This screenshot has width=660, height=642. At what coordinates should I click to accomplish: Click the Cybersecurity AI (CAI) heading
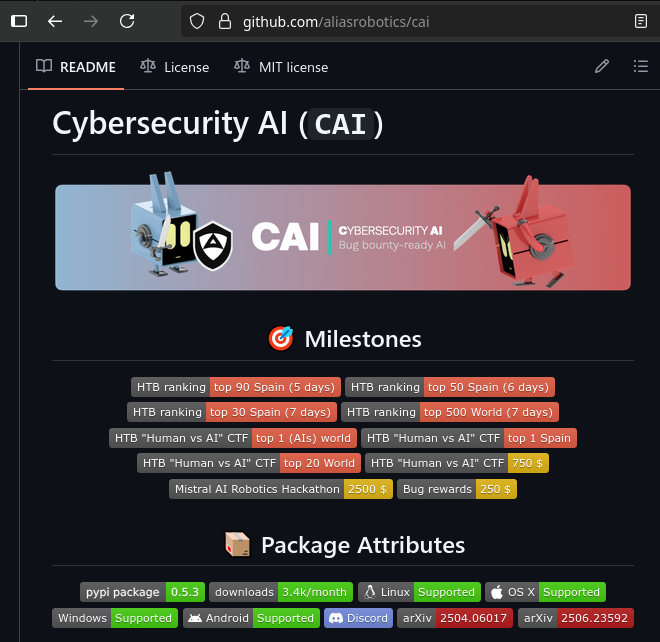(218, 124)
